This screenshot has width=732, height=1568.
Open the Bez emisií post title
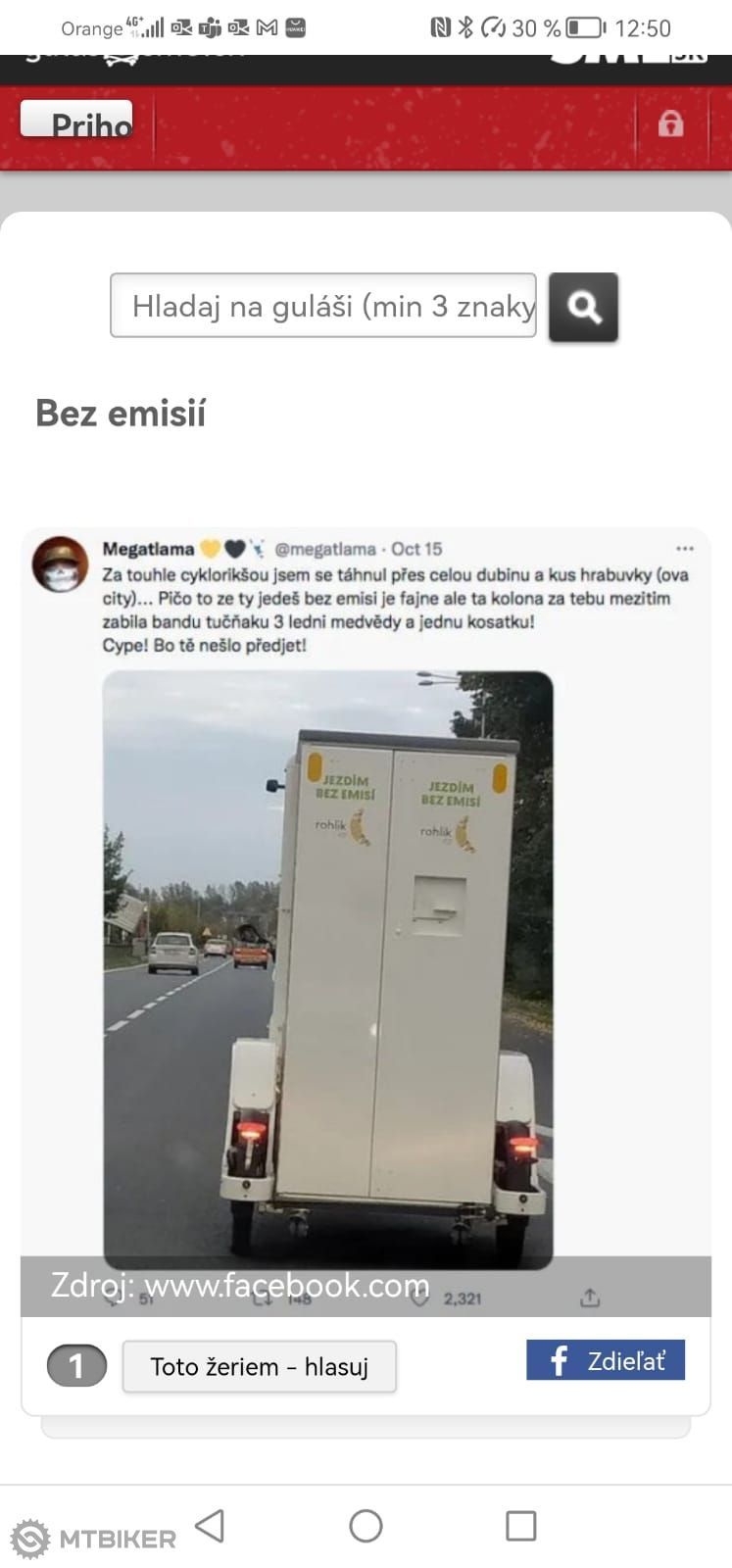[121, 414]
